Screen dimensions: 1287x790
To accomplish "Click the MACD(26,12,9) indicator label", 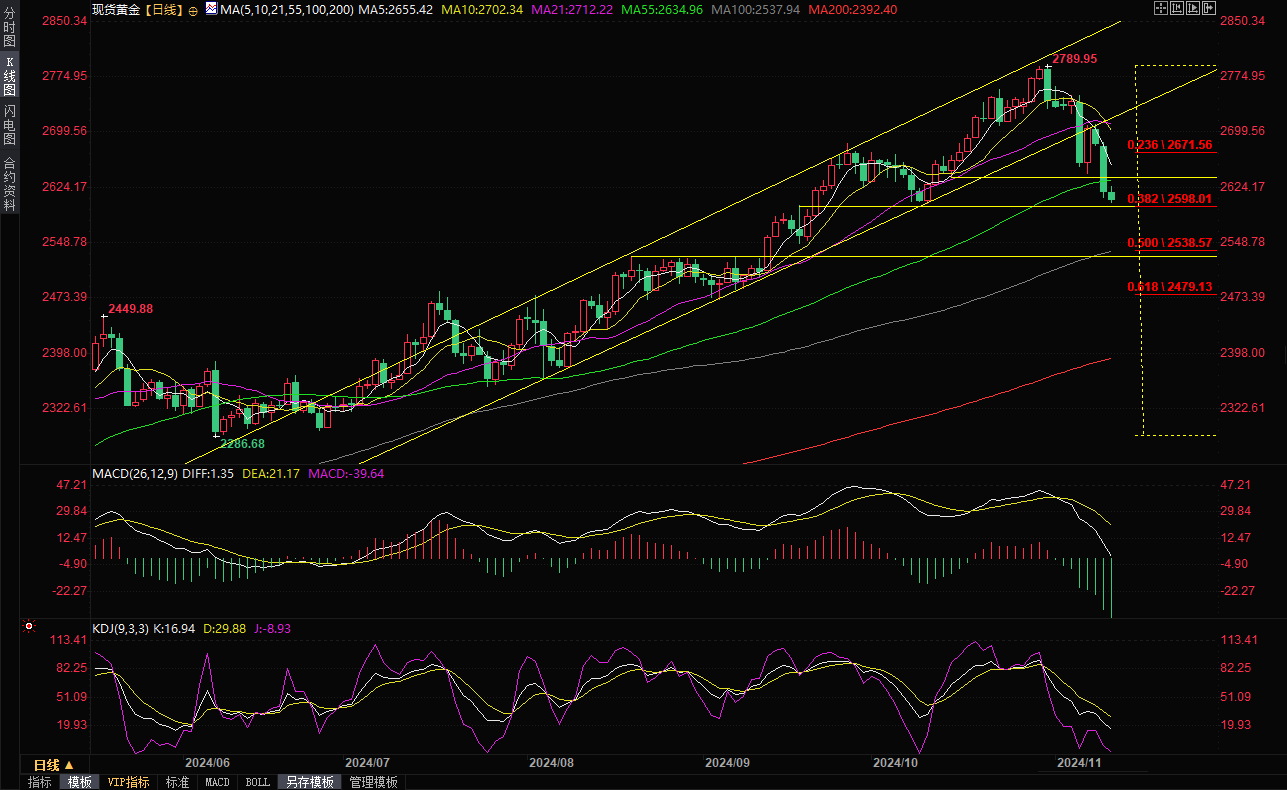I will coord(135,474).
